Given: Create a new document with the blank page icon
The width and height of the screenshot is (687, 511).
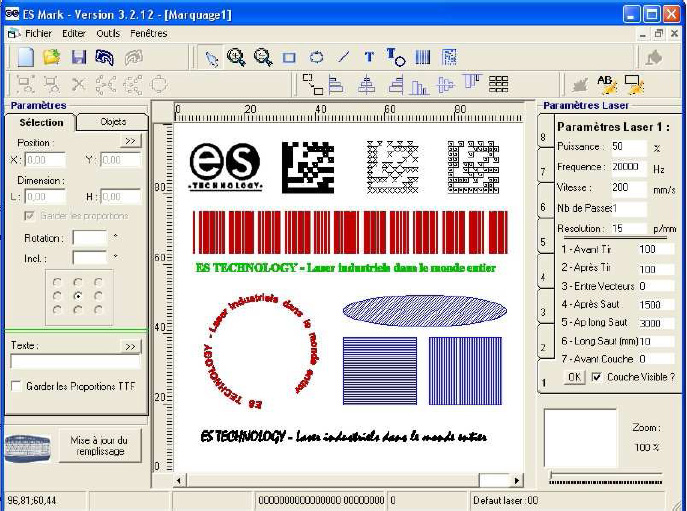Looking at the screenshot, I should coord(25,57).
